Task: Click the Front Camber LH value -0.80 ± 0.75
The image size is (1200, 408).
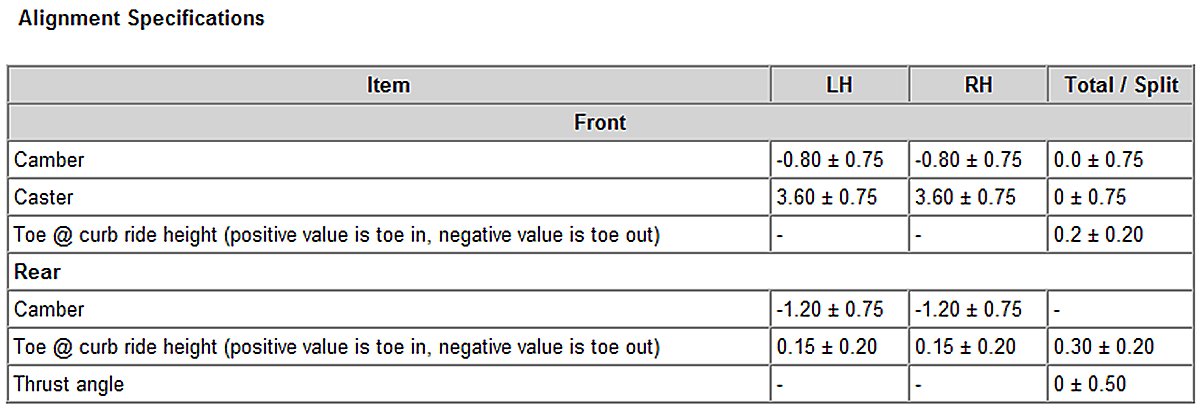Action: [x=829, y=160]
